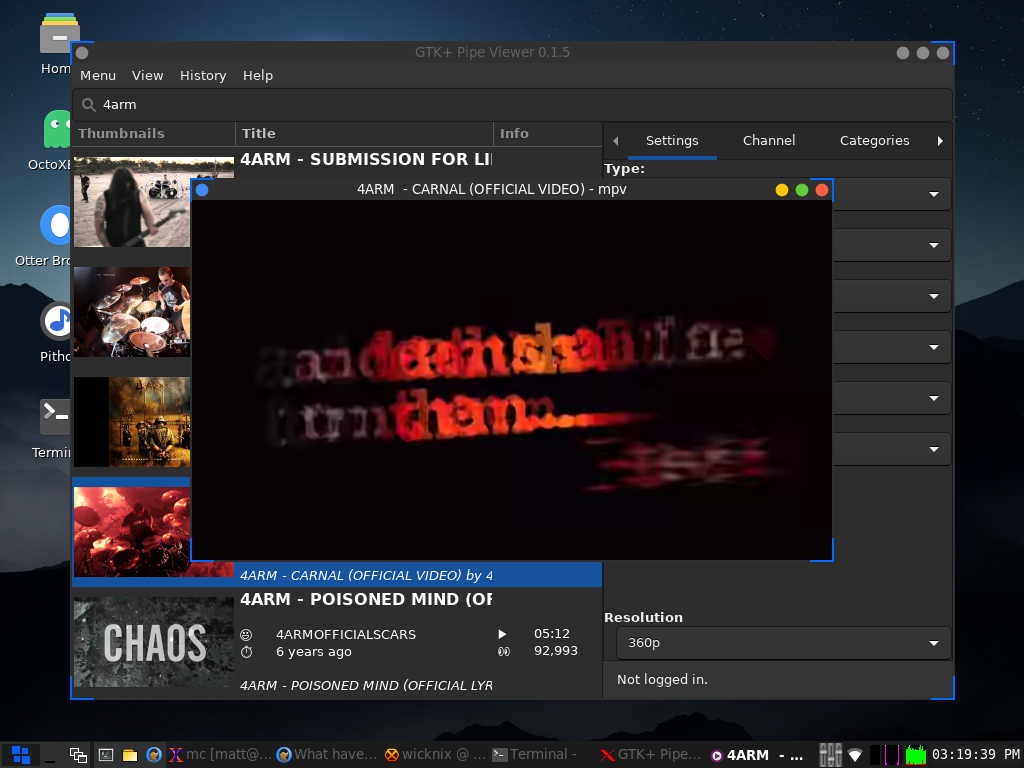Expand the third settings dropdown arrow
This screenshot has height=768, width=1024.
933,296
